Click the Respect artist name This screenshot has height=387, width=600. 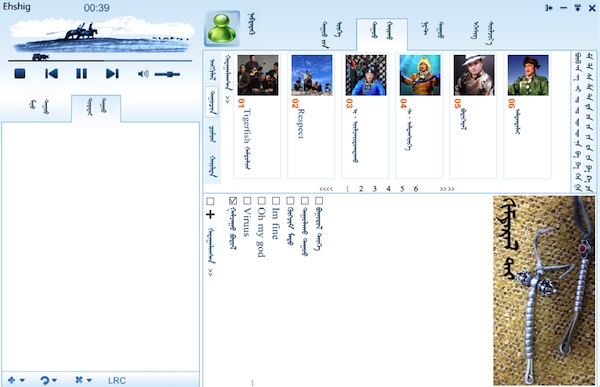301,123
